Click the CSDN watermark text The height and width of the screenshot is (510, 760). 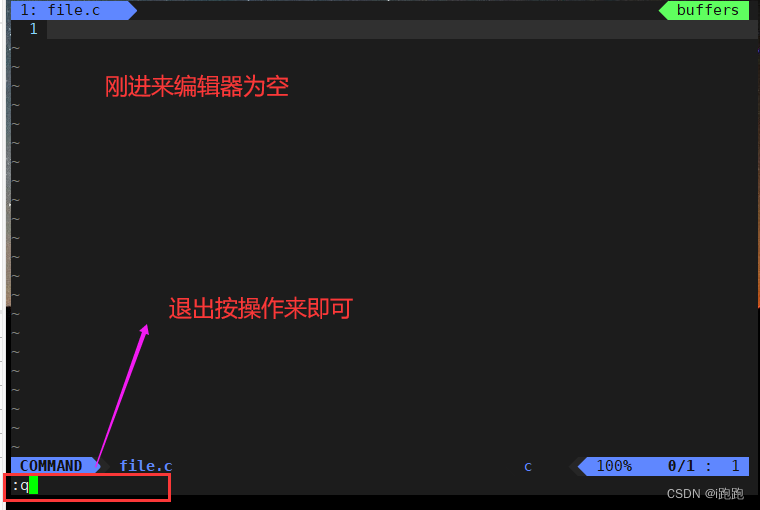pyautogui.click(x=705, y=494)
